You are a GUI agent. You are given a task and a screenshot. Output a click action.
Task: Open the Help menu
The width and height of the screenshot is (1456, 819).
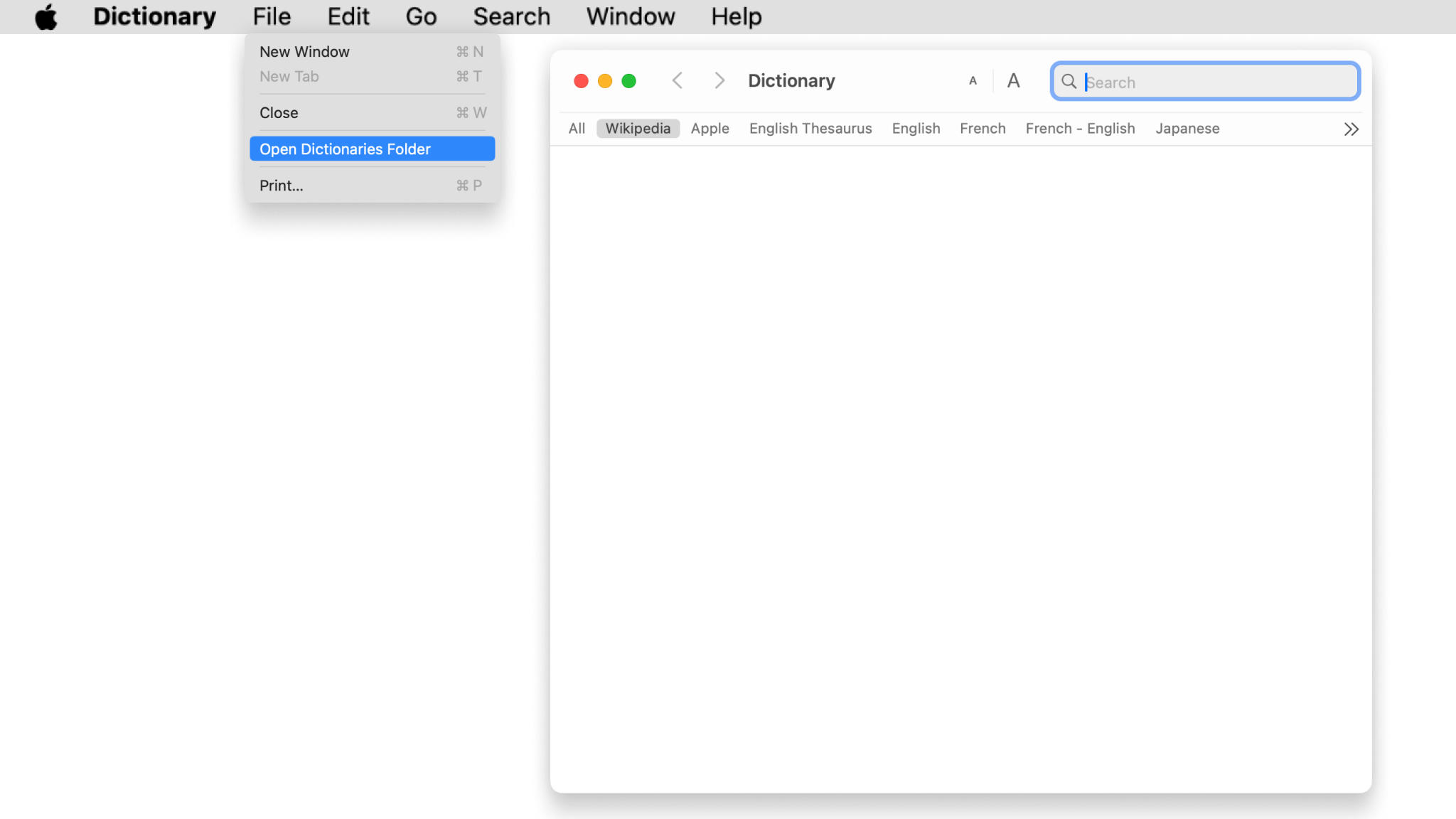point(737,16)
